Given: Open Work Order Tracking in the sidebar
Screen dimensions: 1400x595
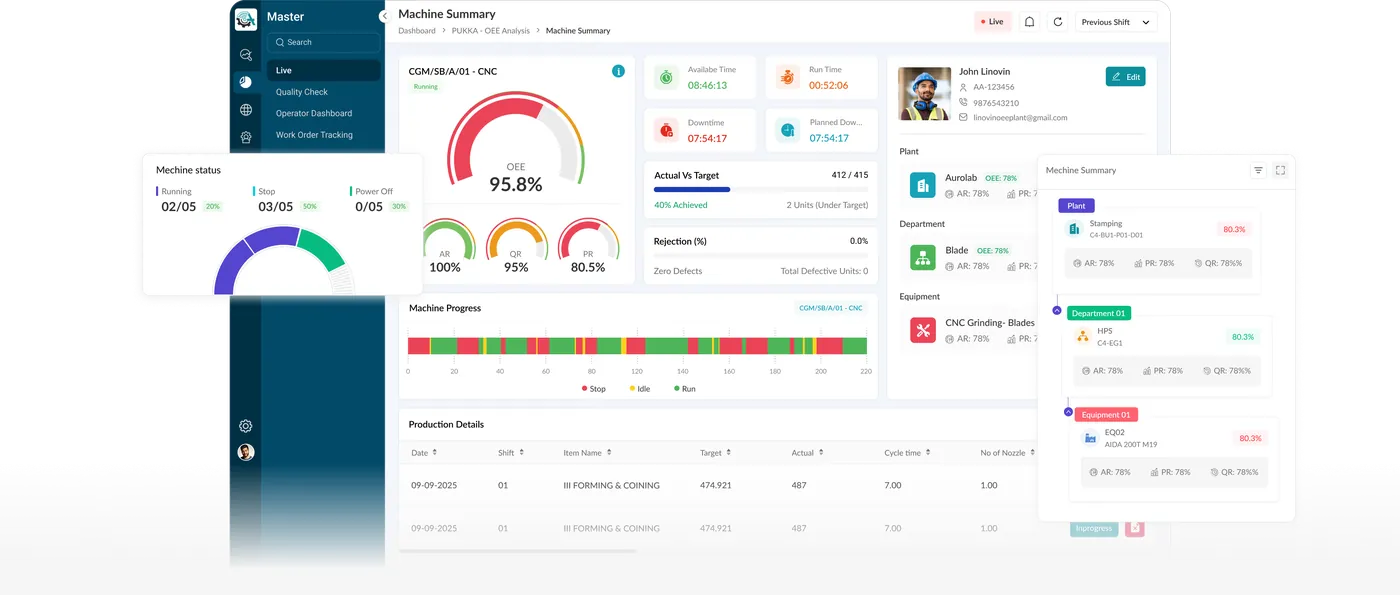Looking at the screenshot, I should [x=314, y=135].
